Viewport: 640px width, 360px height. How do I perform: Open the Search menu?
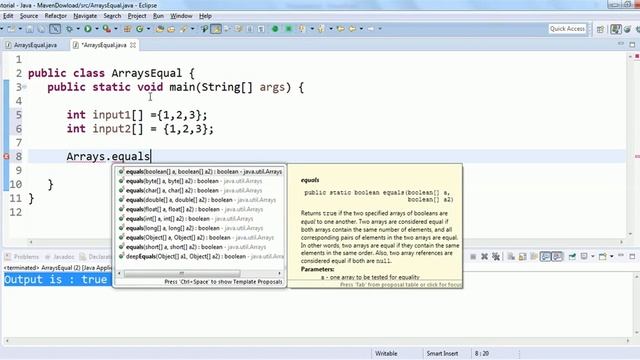click(x=112, y=16)
